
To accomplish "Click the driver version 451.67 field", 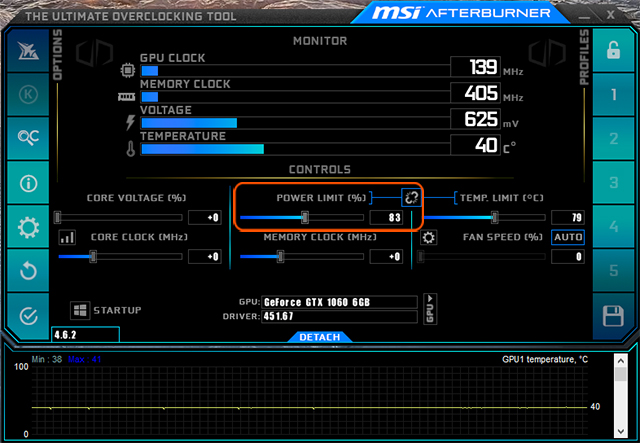I will 339,316.
